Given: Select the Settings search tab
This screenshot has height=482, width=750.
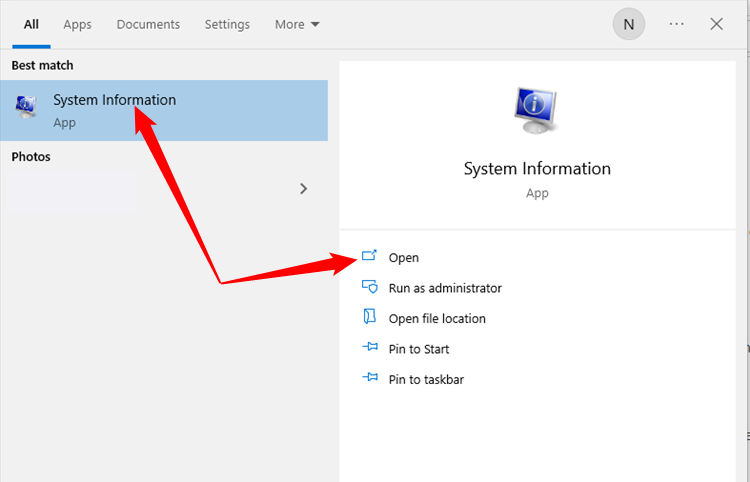Looking at the screenshot, I should tap(228, 24).
